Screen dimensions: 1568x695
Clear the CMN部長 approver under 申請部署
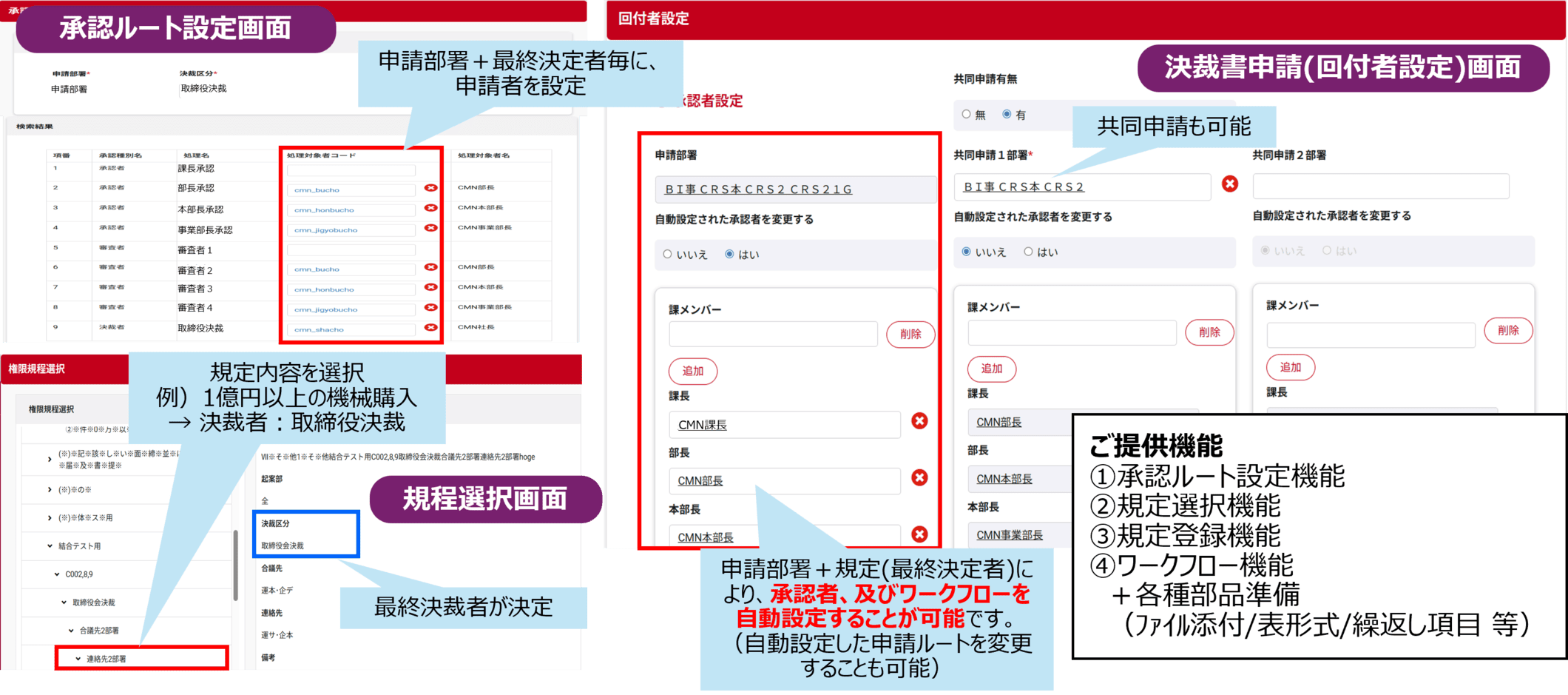coord(919,478)
